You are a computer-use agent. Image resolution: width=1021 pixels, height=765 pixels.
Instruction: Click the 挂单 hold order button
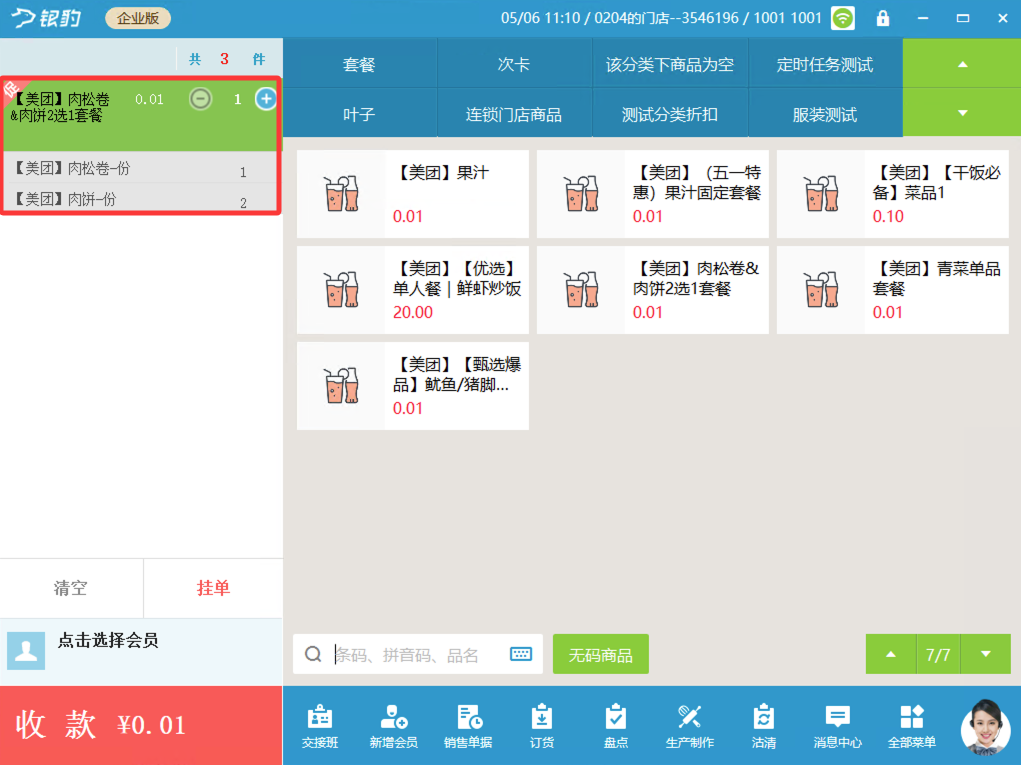click(x=214, y=588)
